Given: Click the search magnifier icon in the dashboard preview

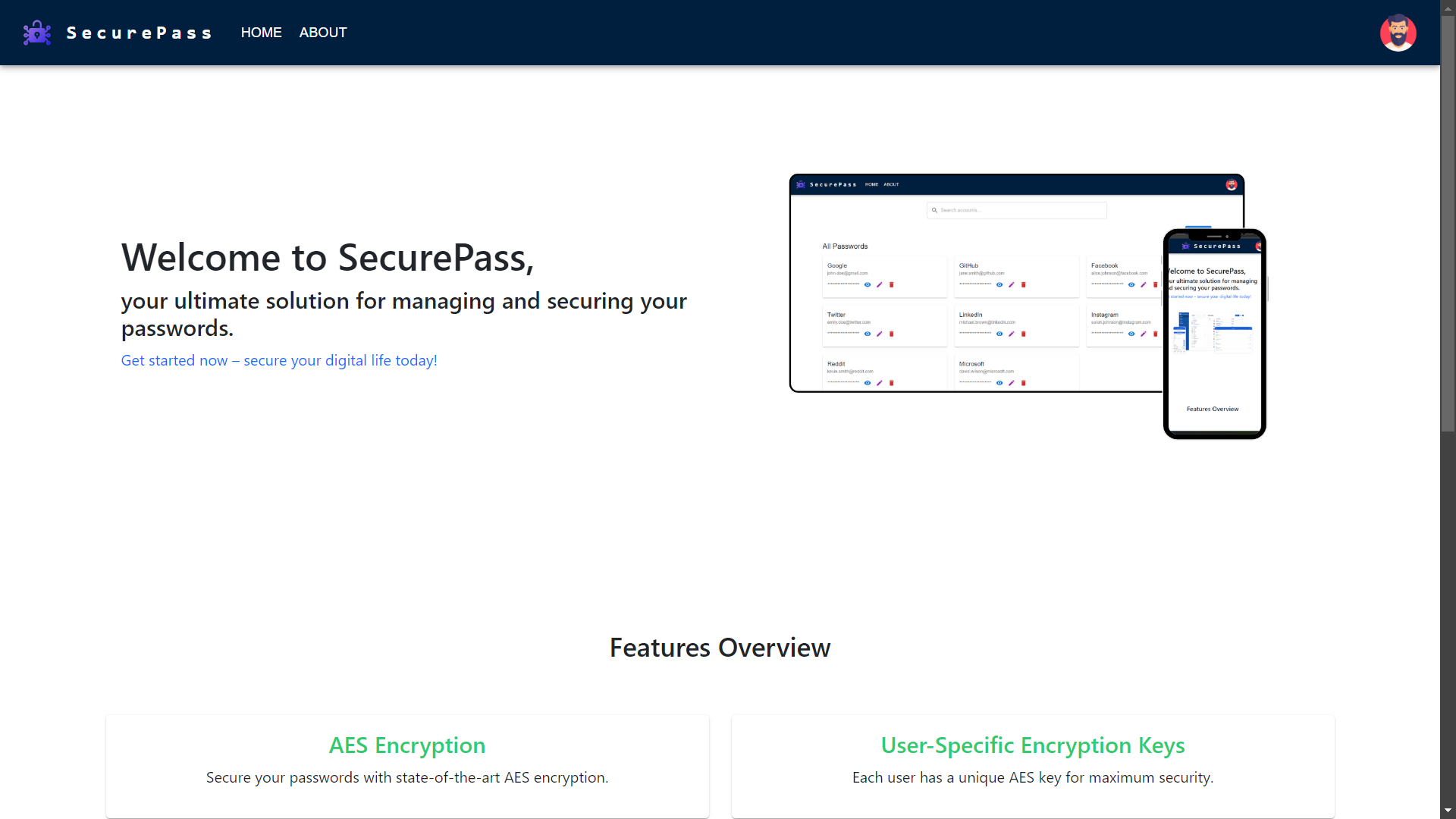Looking at the screenshot, I should [934, 210].
